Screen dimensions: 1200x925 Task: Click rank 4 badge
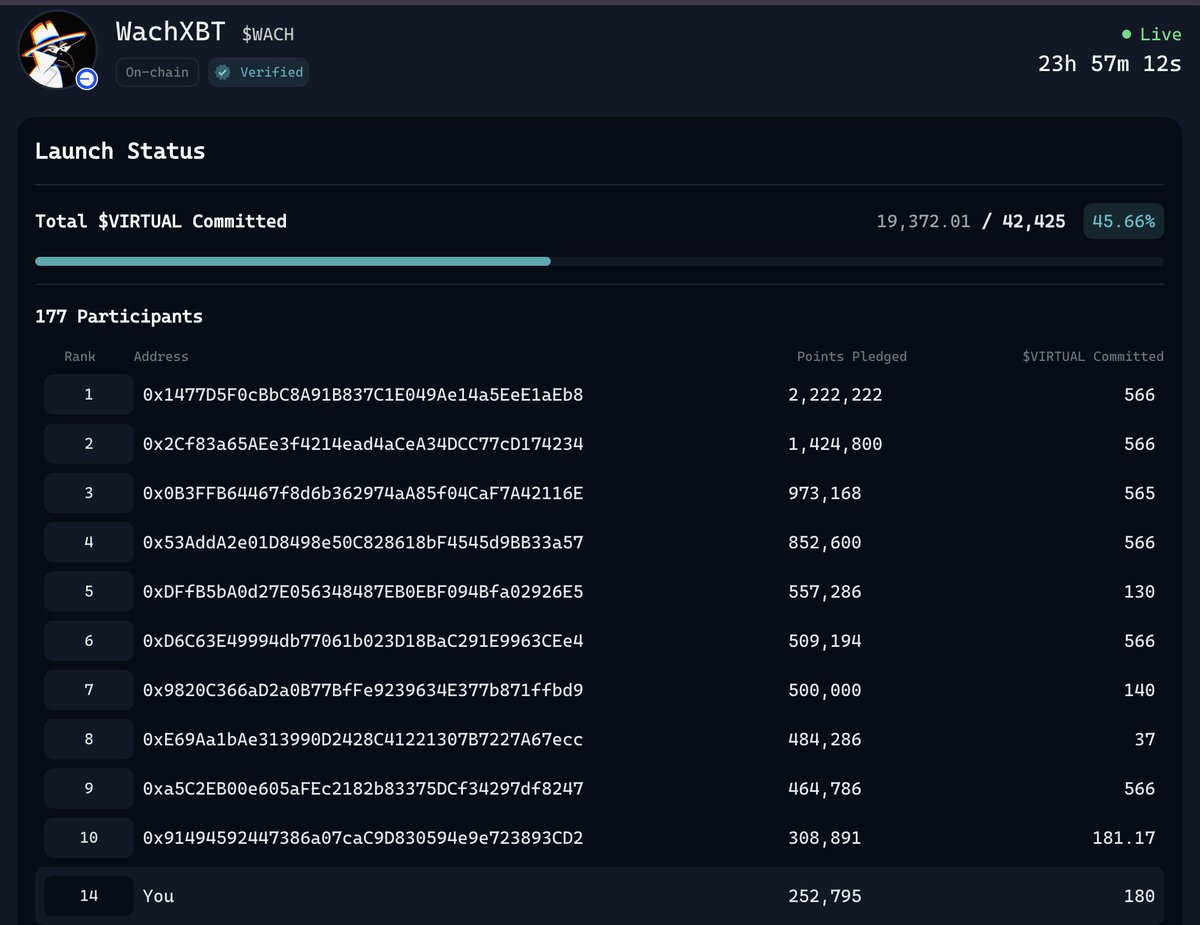click(x=88, y=542)
